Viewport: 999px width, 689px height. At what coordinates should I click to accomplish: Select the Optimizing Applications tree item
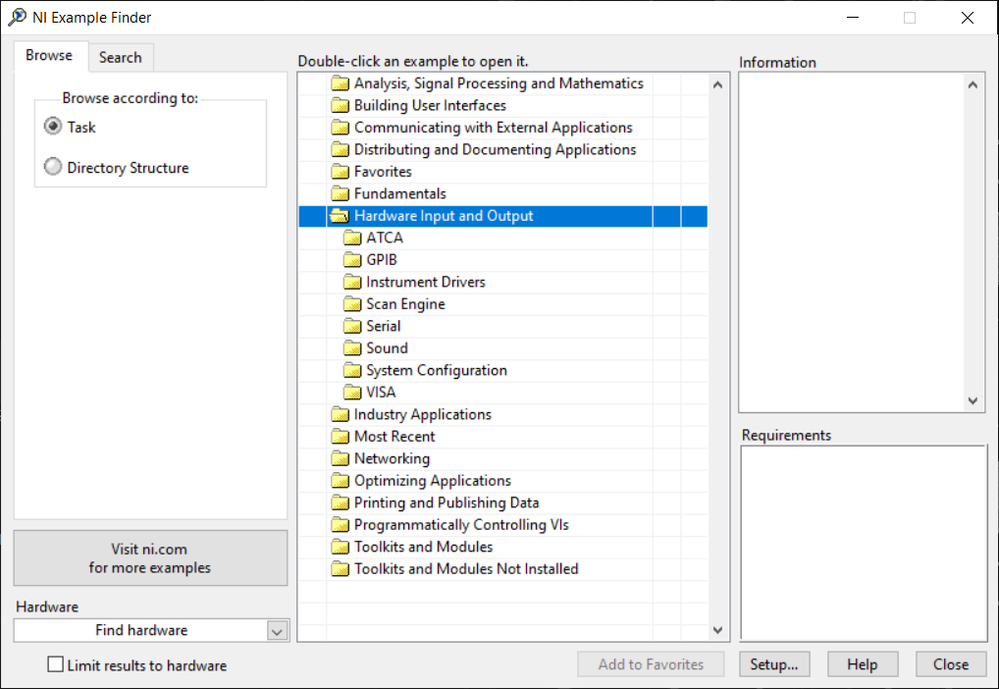[433, 481]
